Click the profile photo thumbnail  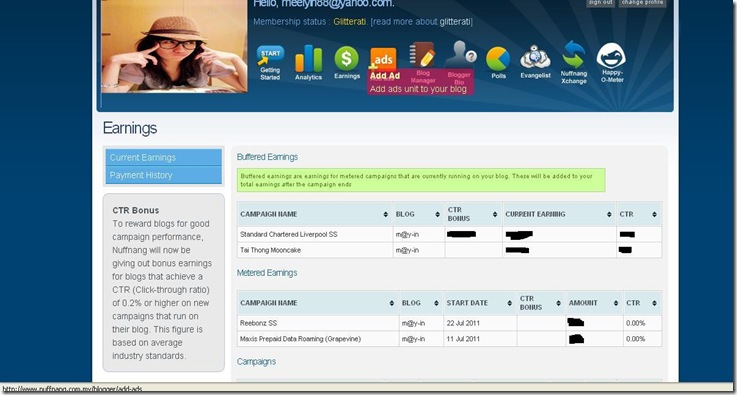click(x=174, y=46)
